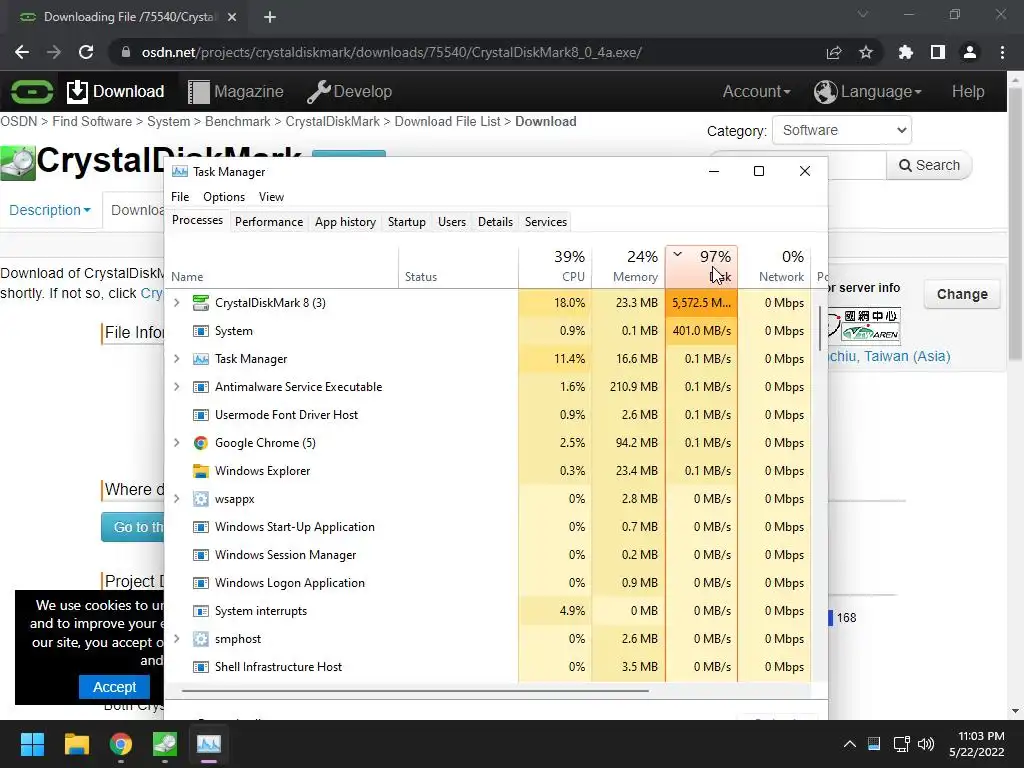
Task: Open the Develop link in OSDN header
Action: pyautogui.click(x=349, y=91)
